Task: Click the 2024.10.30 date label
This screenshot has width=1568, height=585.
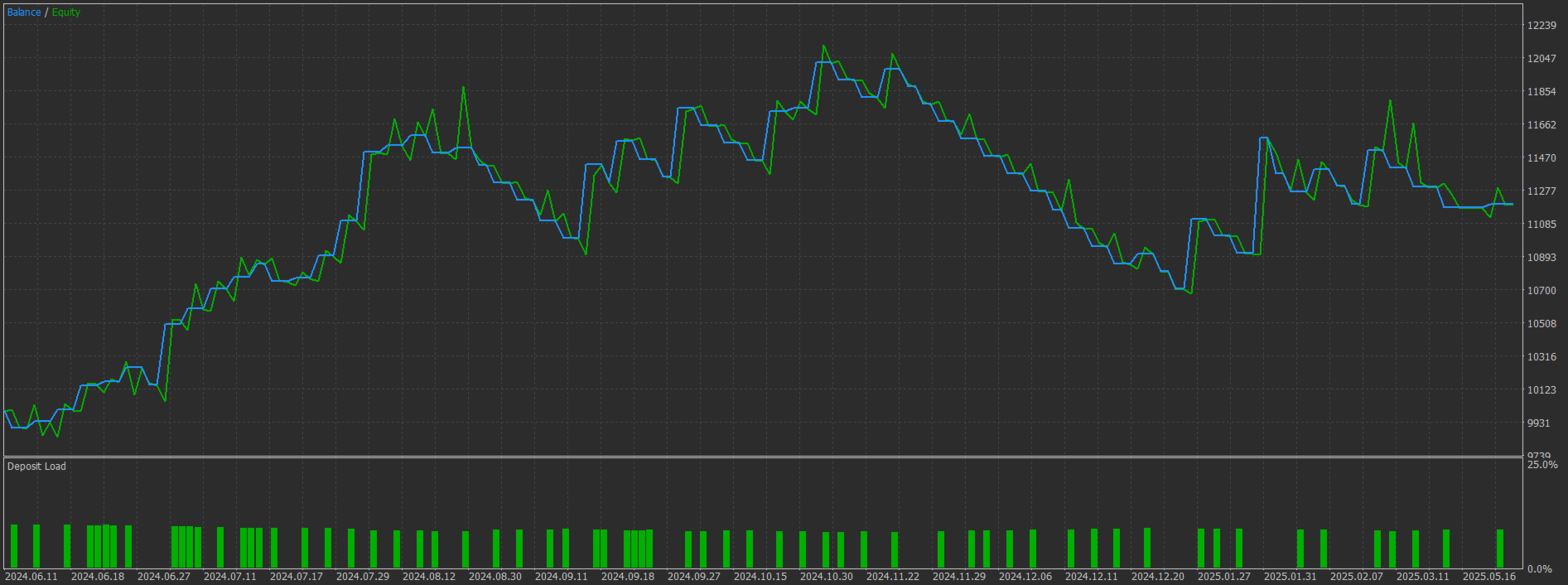Action: pos(827,577)
